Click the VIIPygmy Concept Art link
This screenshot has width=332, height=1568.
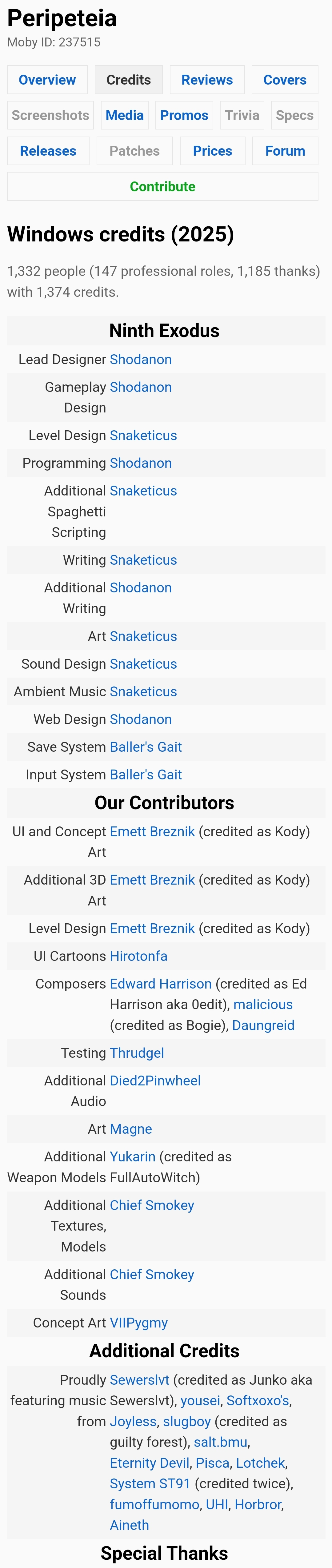point(139,1323)
